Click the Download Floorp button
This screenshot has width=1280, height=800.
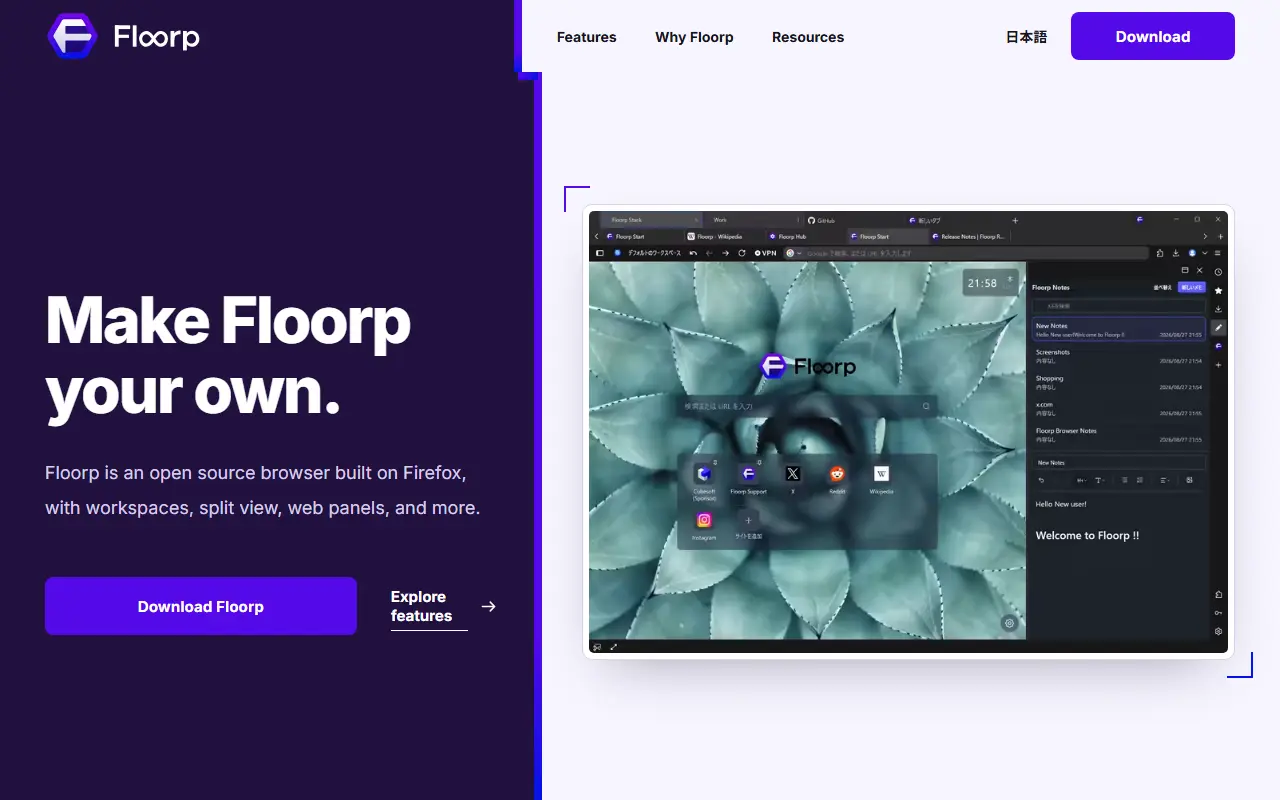pyautogui.click(x=201, y=606)
